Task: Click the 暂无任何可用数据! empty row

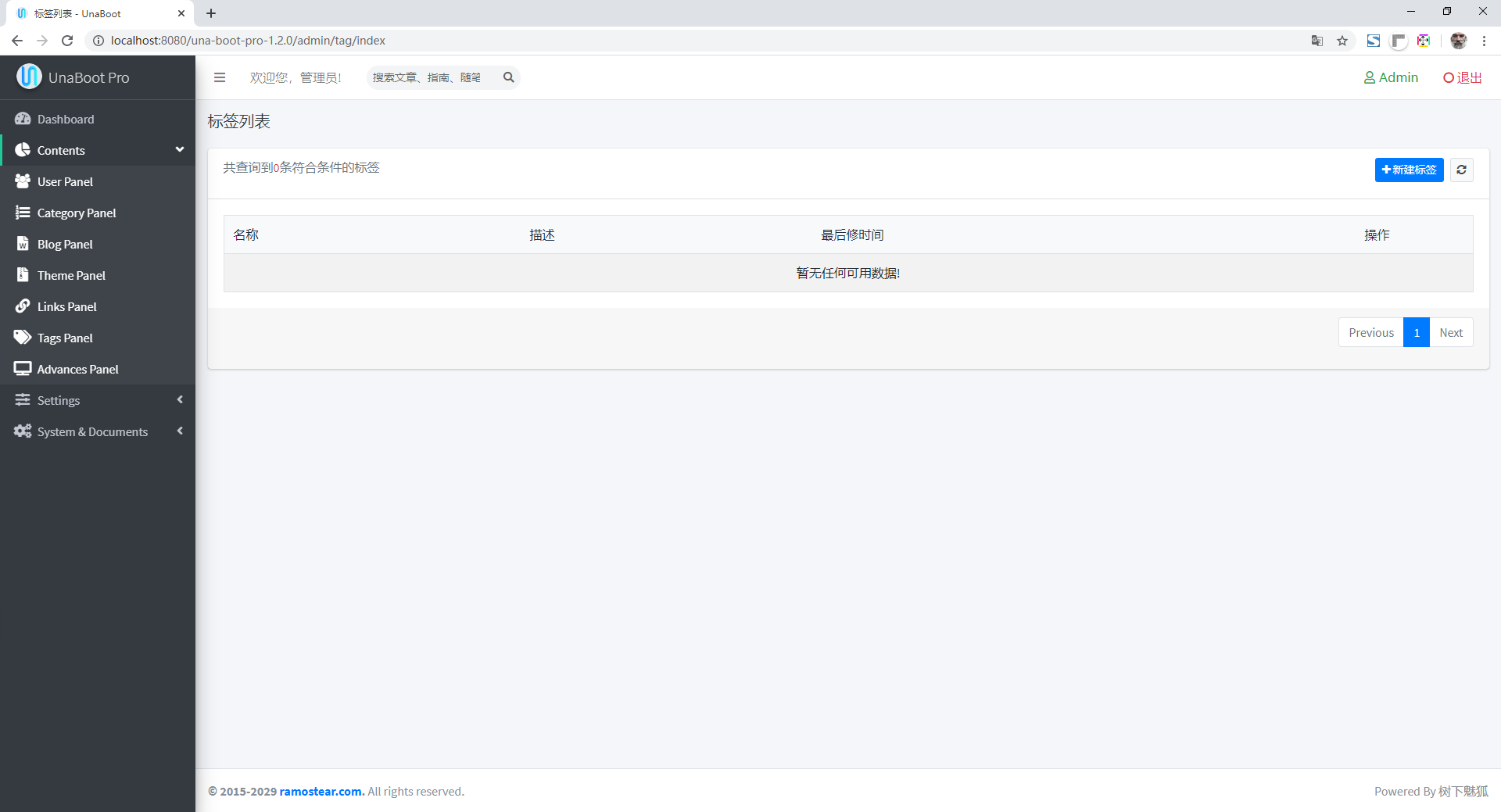Action: coord(848,273)
